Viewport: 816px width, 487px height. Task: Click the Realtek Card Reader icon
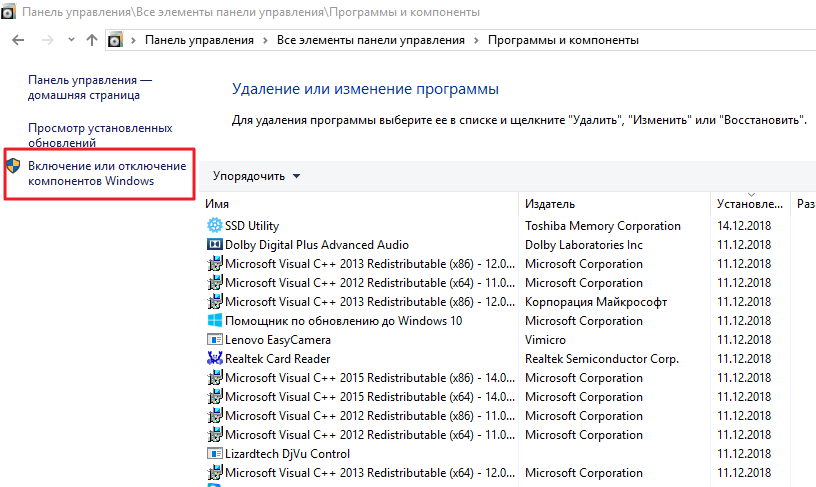(214, 359)
